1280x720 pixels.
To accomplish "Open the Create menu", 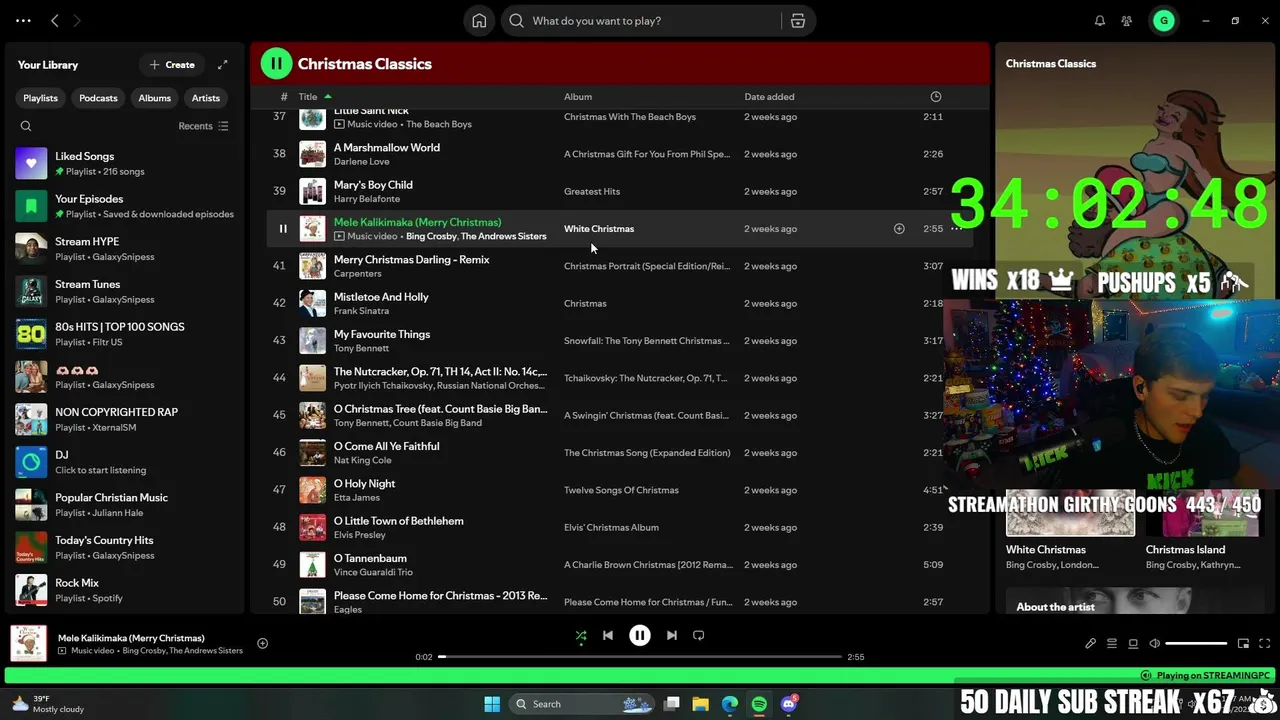I will tap(172, 64).
